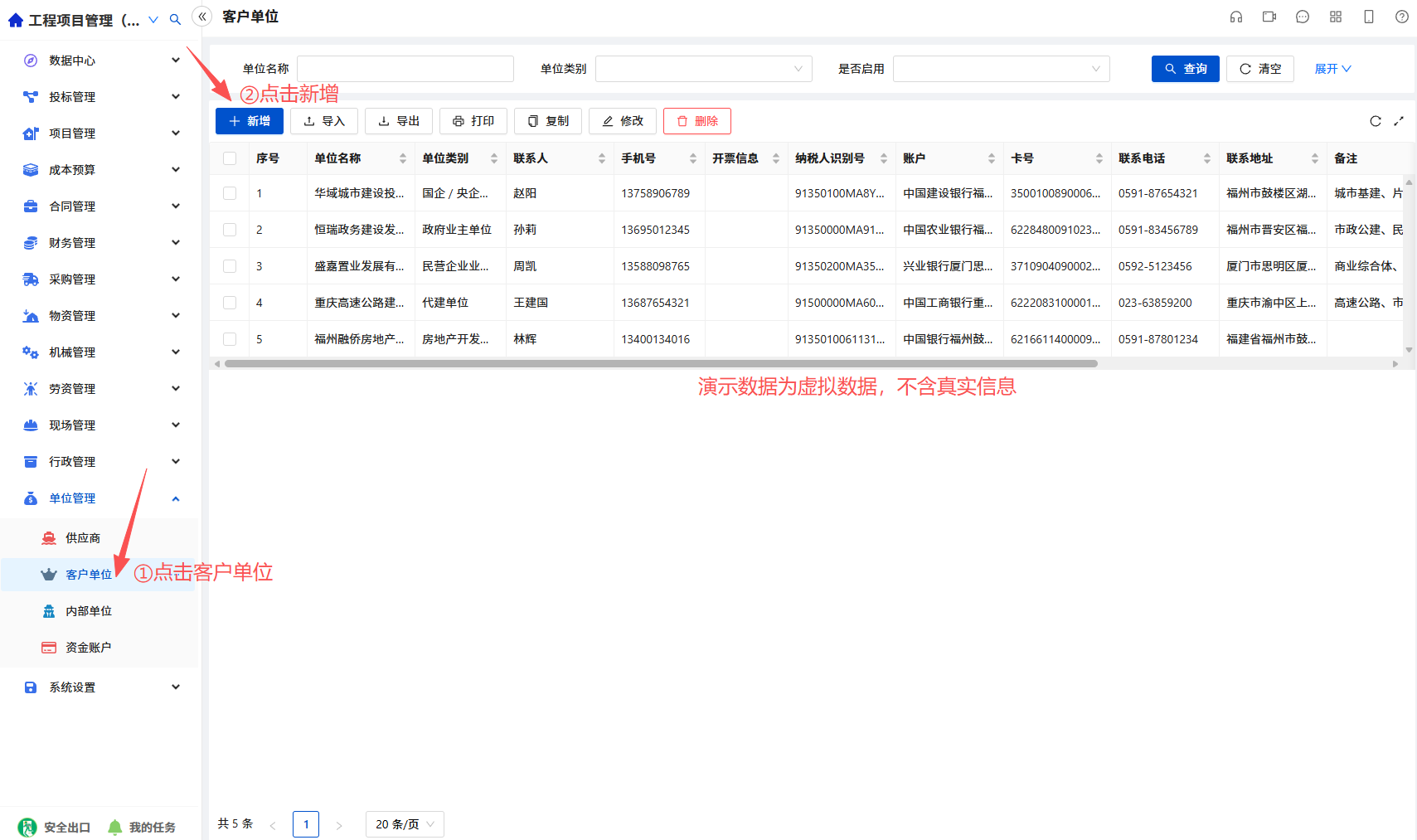The height and width of the screenshot is (840, 1417).
Task: Click the horizontal table scrollbar
Action: (661, 363)
